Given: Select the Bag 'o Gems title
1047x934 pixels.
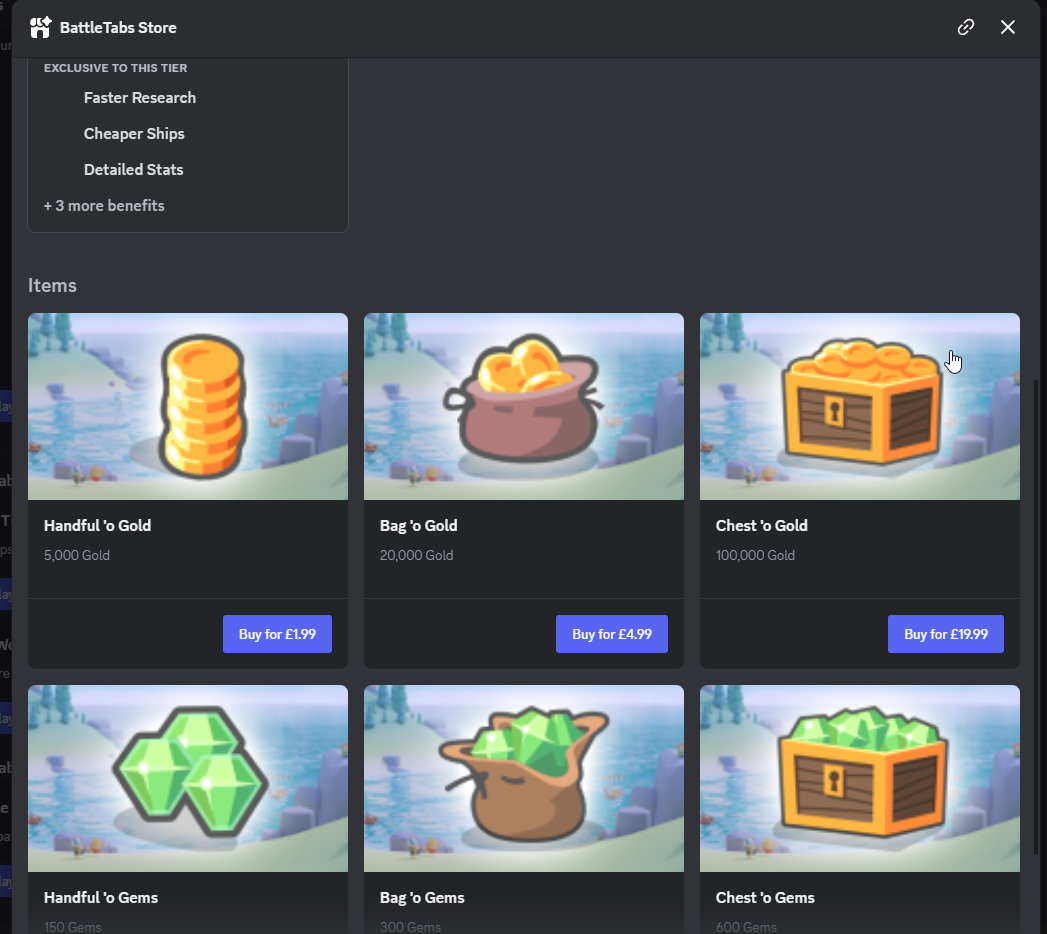Looking at the screenshot, I should pos(422,898).
